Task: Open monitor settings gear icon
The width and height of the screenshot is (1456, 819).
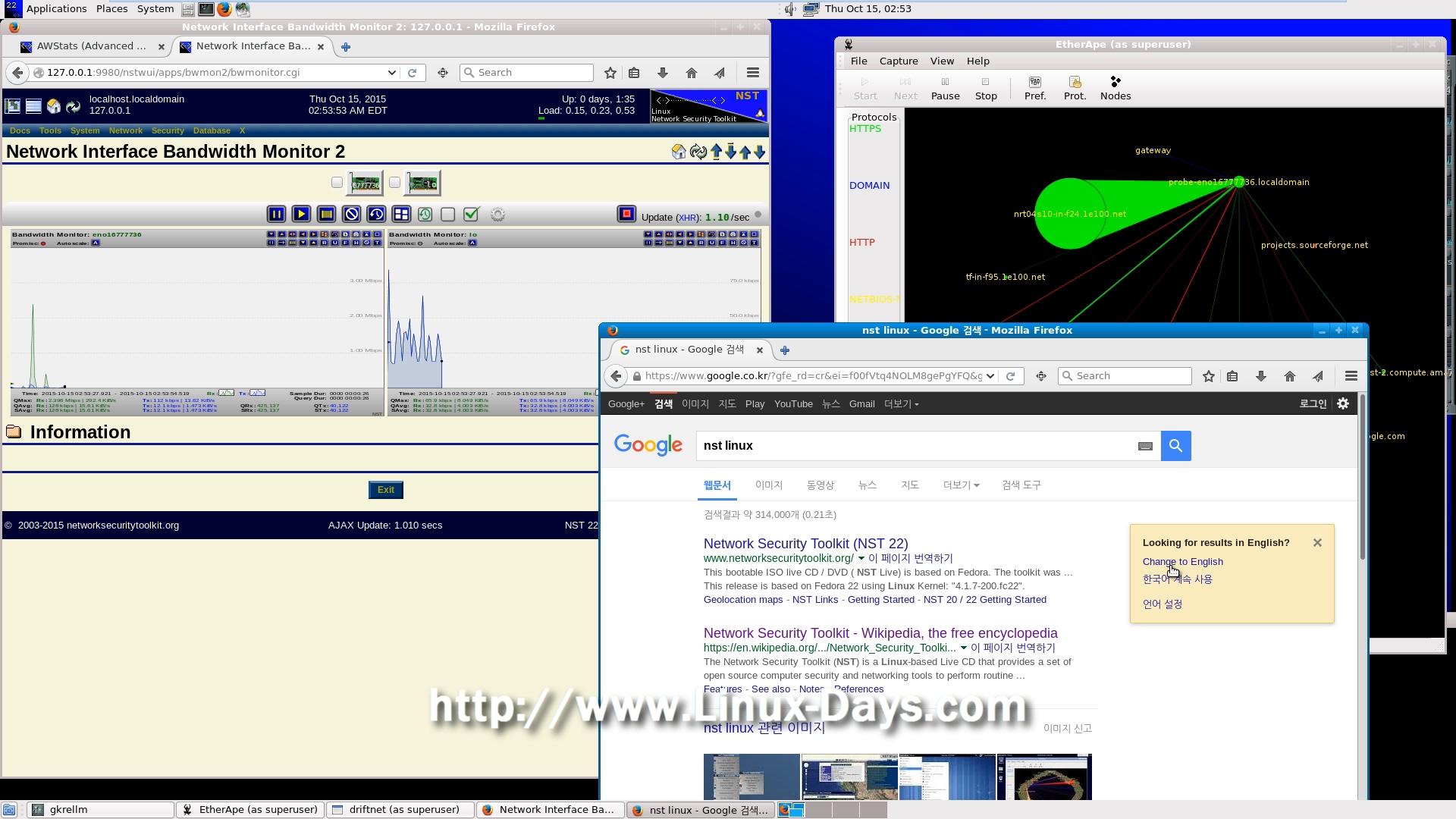Action: 497,215
